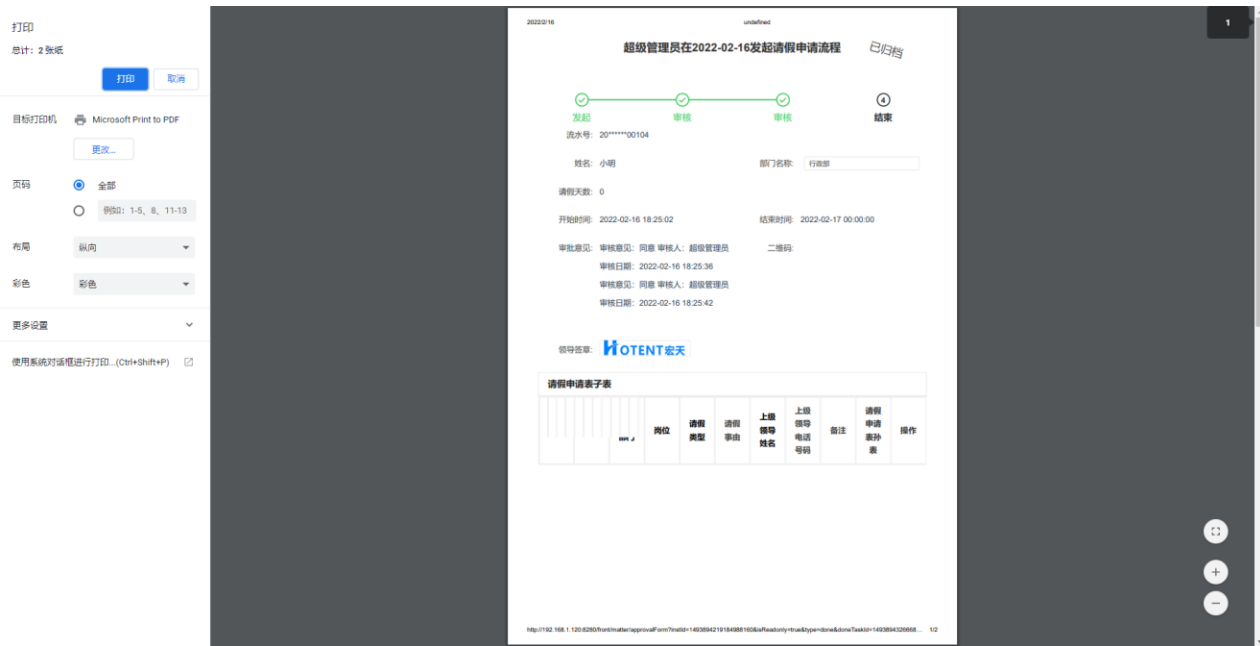Click the 操作 column header
The image size is (1260, 646).
(908, 430)
